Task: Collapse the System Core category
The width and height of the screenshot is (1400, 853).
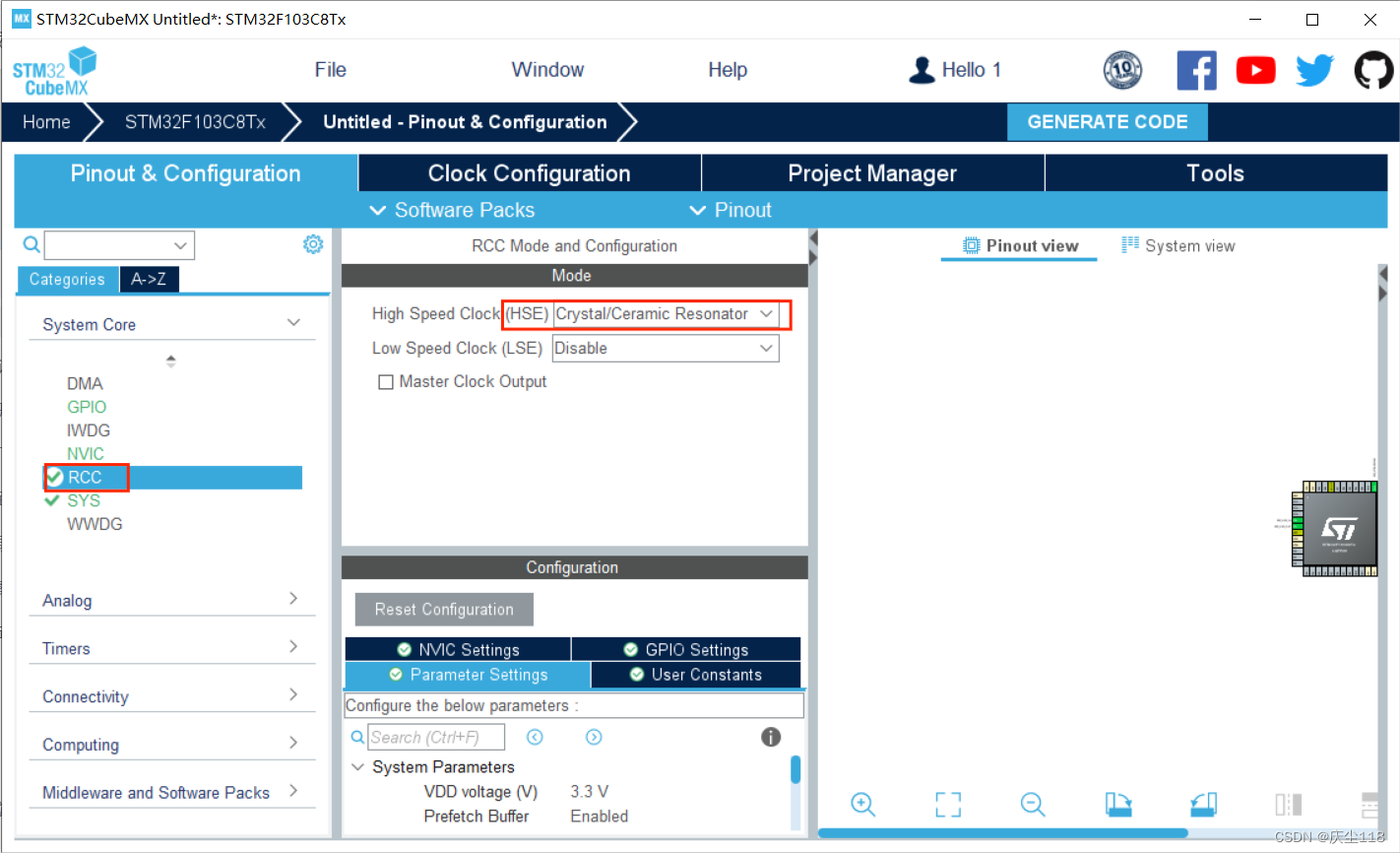Action: pos(293,323)
